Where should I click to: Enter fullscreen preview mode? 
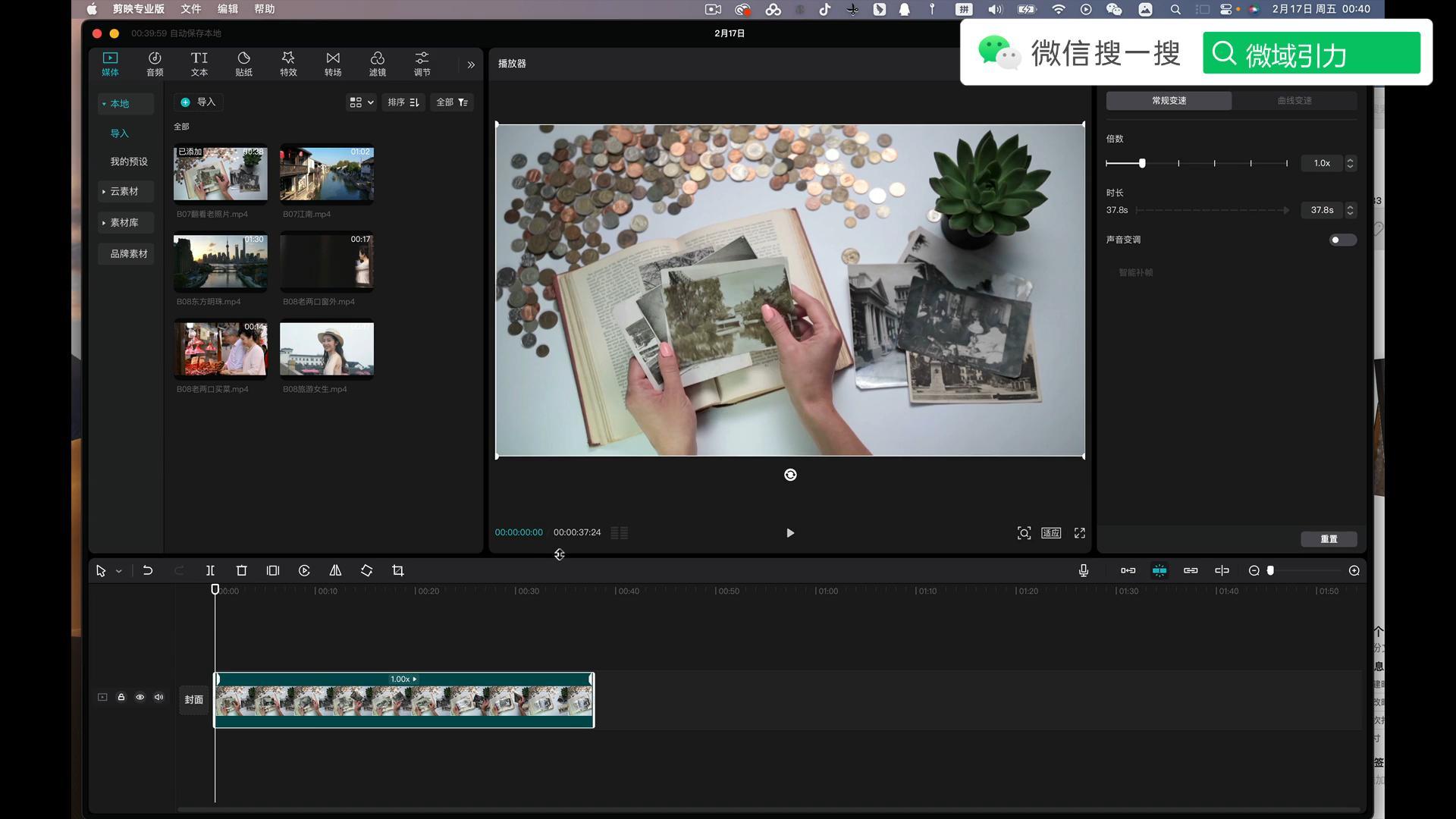1080,533
